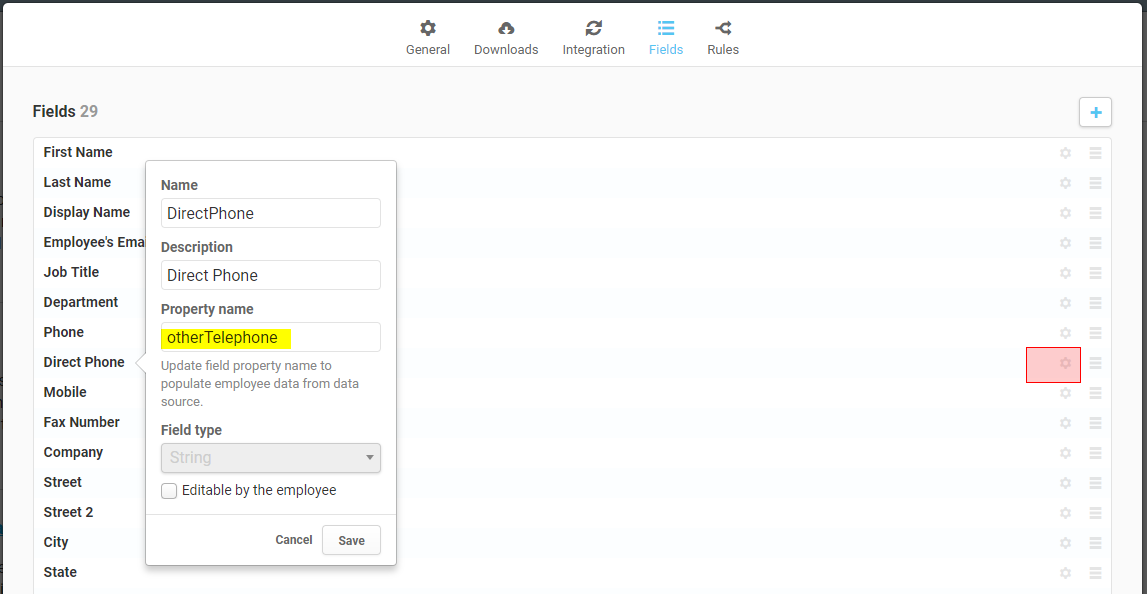Viewport: 1147px width, 594px height.
Task: Select the Company field label
Action: tap(73, 452)
